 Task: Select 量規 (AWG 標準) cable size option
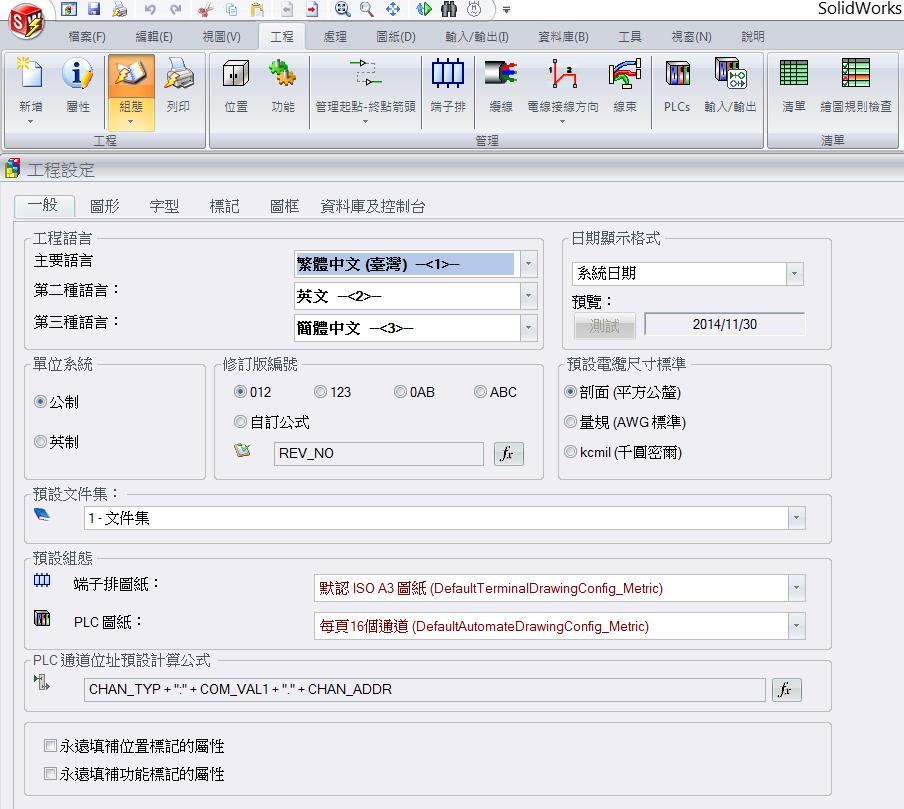pyautogui.click(x=571, y=422)
